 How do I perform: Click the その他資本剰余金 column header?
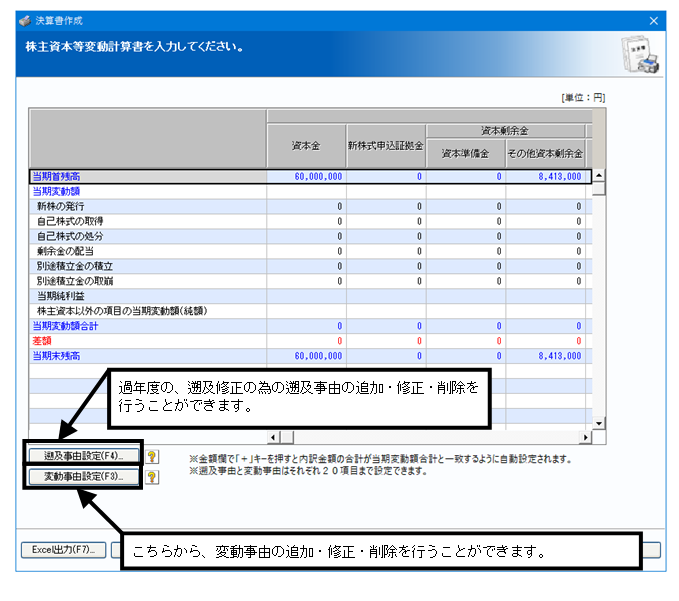(545, 153)
